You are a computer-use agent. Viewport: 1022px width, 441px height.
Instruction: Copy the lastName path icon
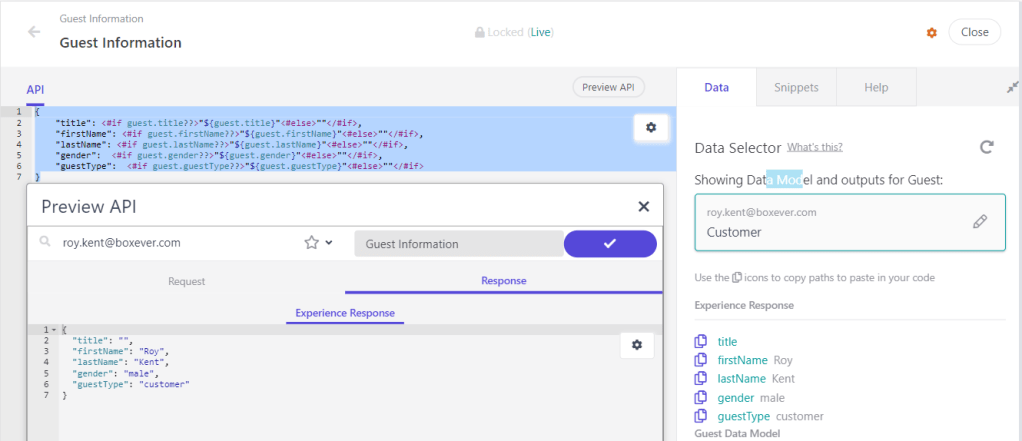coord(701,379)
